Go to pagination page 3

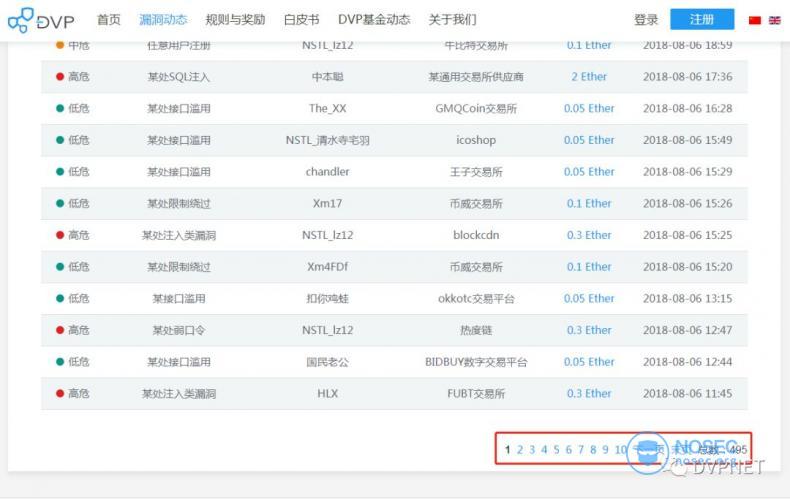tap(532, 450)
